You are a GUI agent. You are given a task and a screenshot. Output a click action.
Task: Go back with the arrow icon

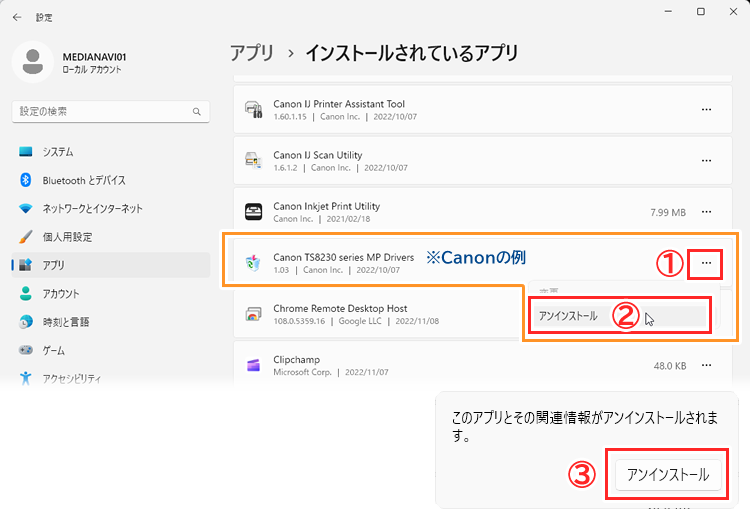[x=17, y=17]
